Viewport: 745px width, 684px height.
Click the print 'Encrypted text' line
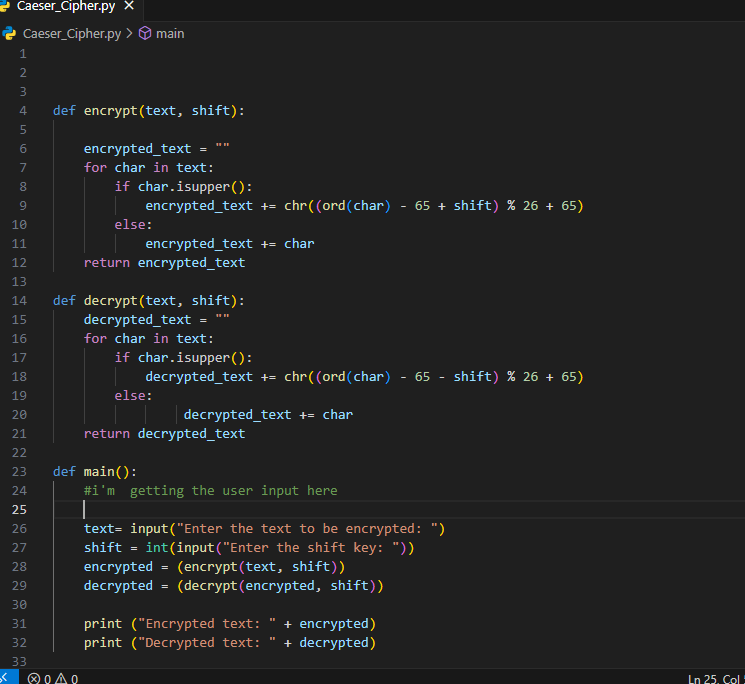[x=230, y=624]
